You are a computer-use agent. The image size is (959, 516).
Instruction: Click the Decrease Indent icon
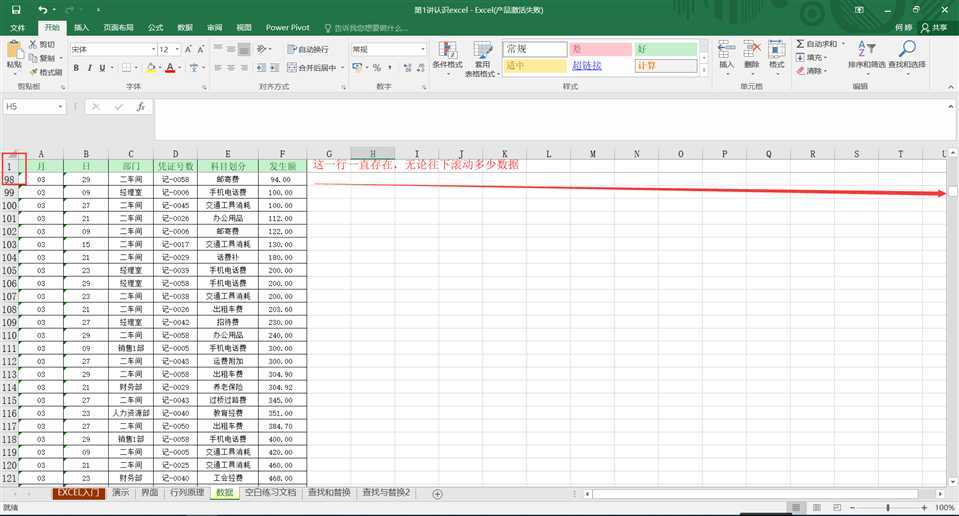click(261, 68)
